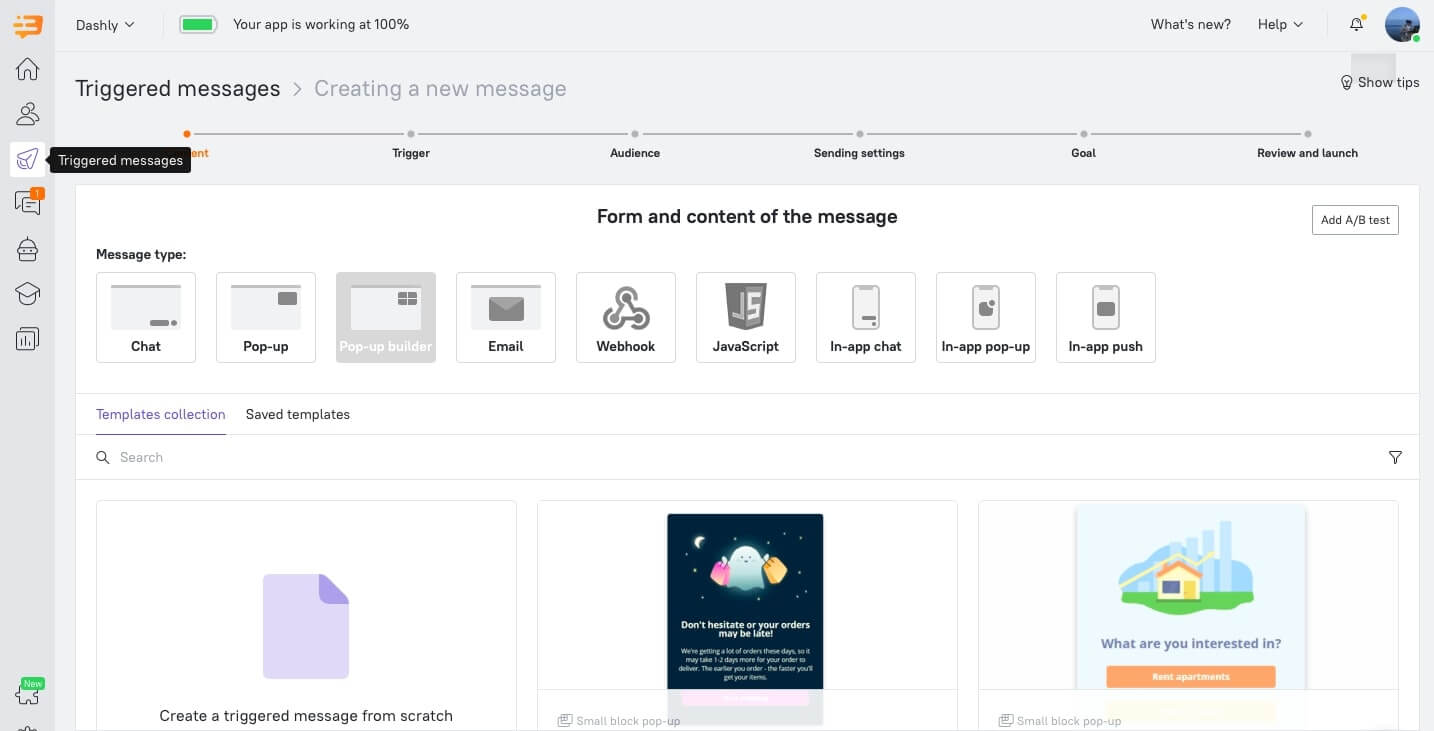This screenshot has width=1434, height=731.
Task: Click the app working at 100% status text
Action: point(321,24)
